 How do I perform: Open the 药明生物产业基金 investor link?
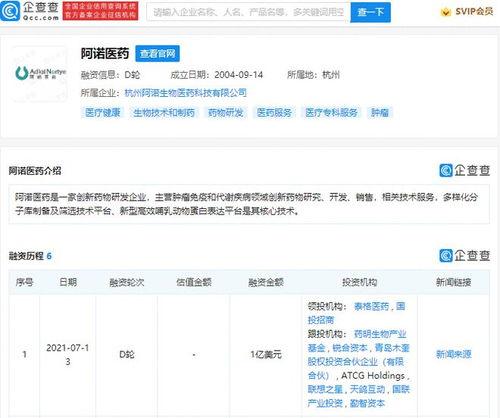click(x=357, y=341)
